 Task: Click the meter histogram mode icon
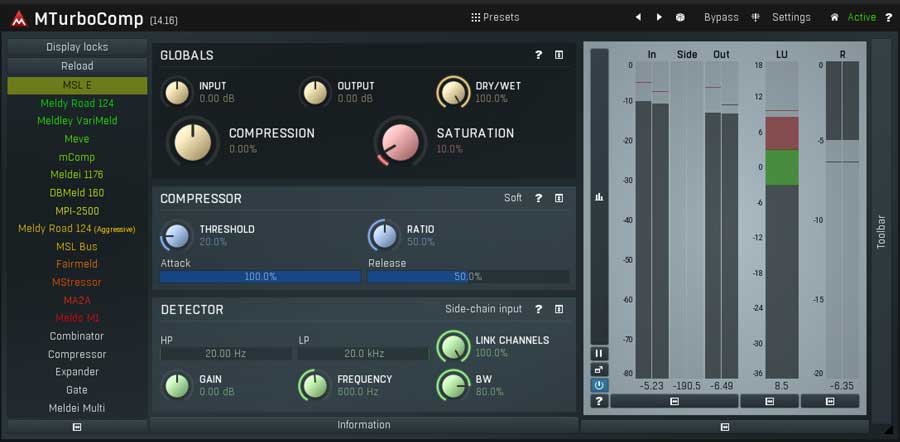[599, 197]
